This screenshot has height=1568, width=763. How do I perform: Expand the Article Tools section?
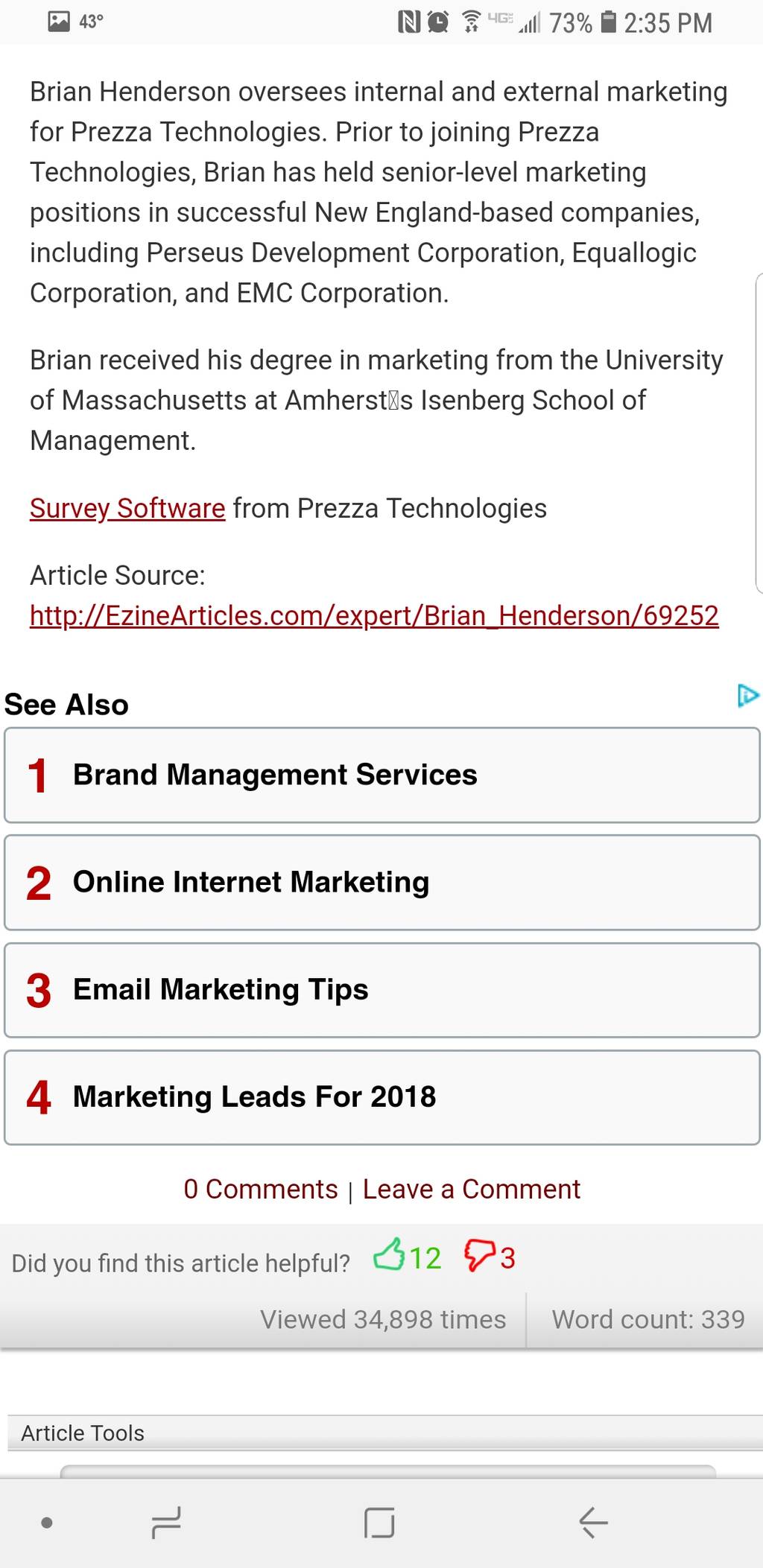point(385,1432)
